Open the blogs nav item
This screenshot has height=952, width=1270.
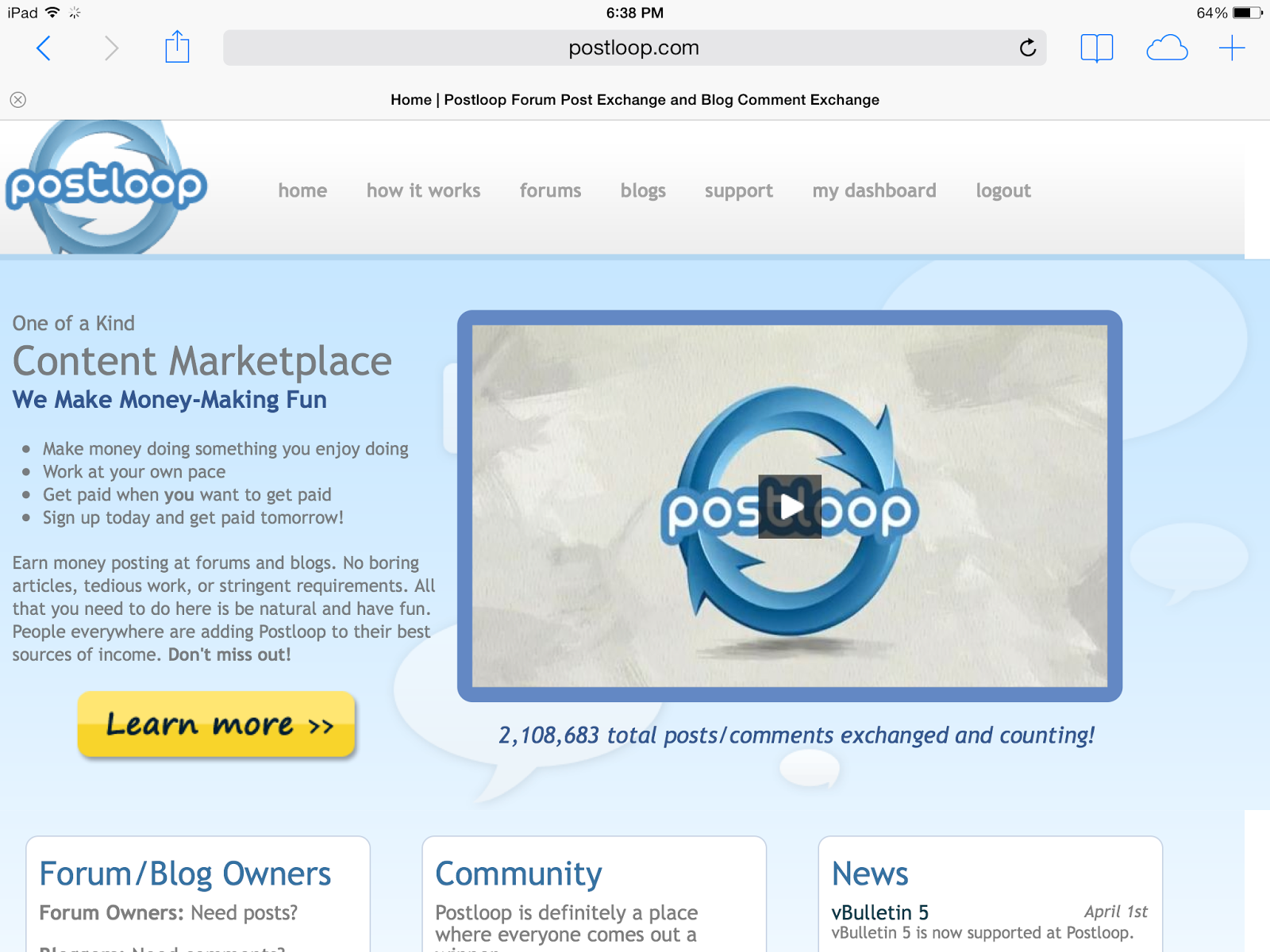tap(643, 191)
